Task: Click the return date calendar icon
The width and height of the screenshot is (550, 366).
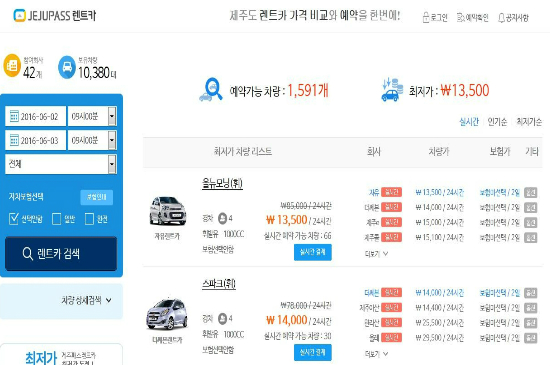Action: [14, 140]
